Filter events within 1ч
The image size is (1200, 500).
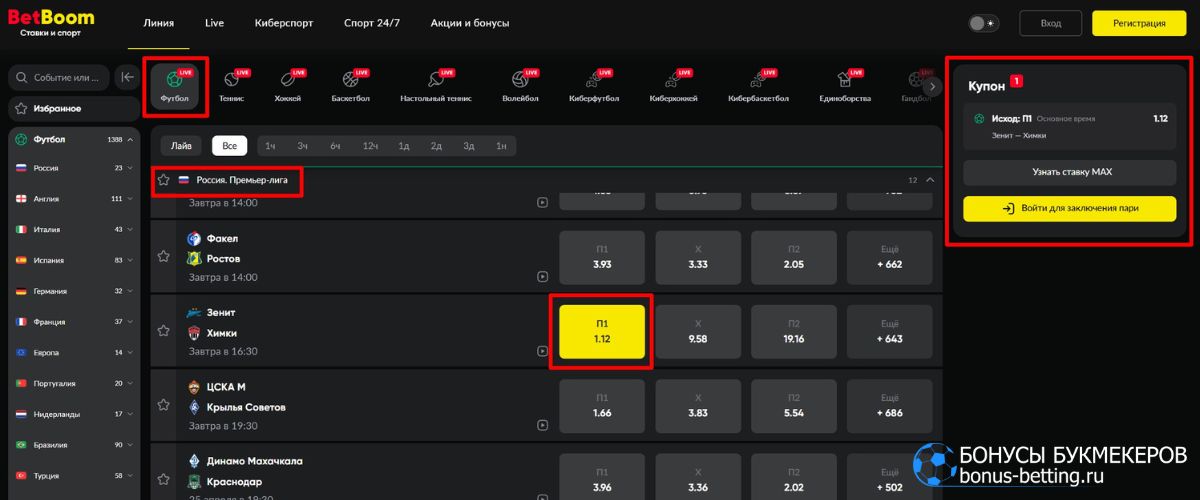[270, 146]
